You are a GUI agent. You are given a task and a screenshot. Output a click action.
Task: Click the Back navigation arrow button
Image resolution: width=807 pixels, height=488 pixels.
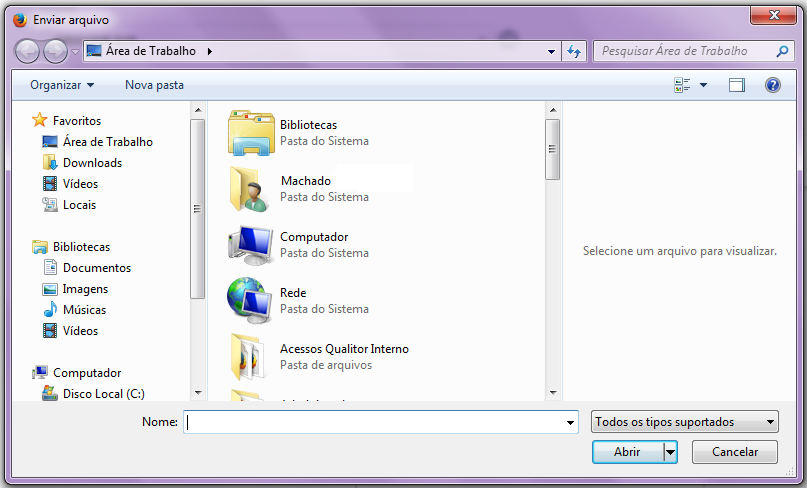27,51
